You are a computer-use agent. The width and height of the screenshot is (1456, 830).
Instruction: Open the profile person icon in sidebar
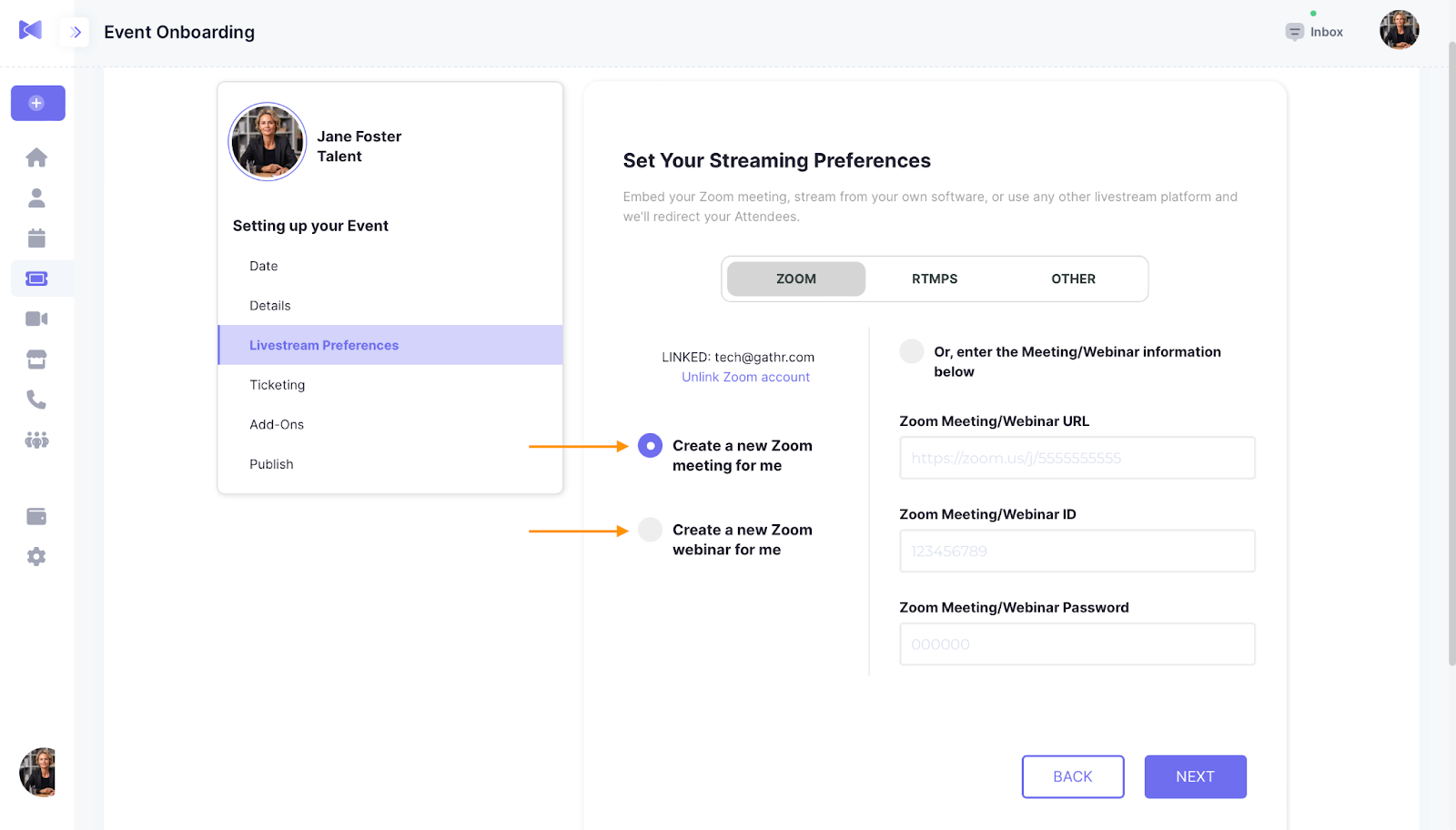[36, 197]
